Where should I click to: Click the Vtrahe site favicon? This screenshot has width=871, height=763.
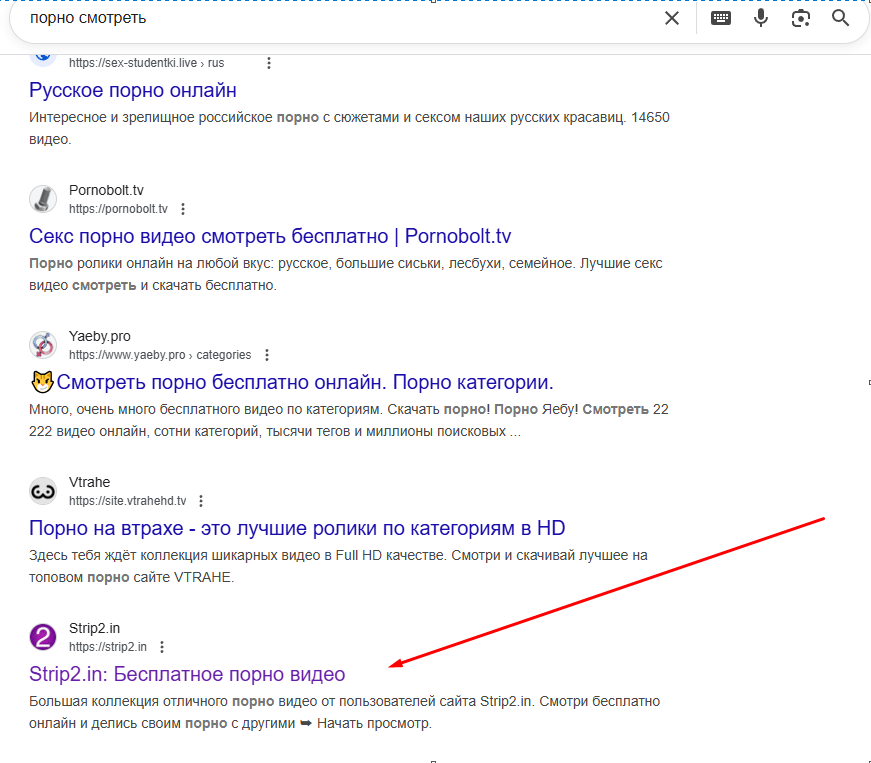coord(43,491)
